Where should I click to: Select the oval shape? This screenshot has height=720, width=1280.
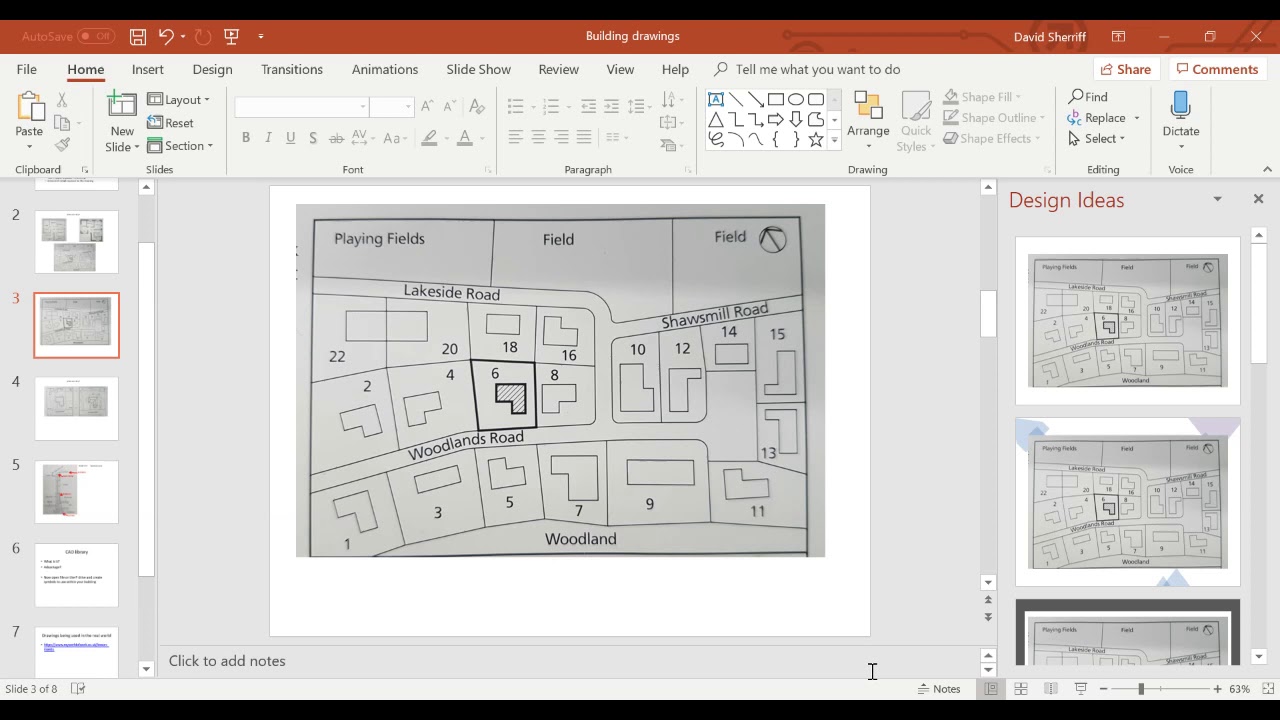coord(796,99)
